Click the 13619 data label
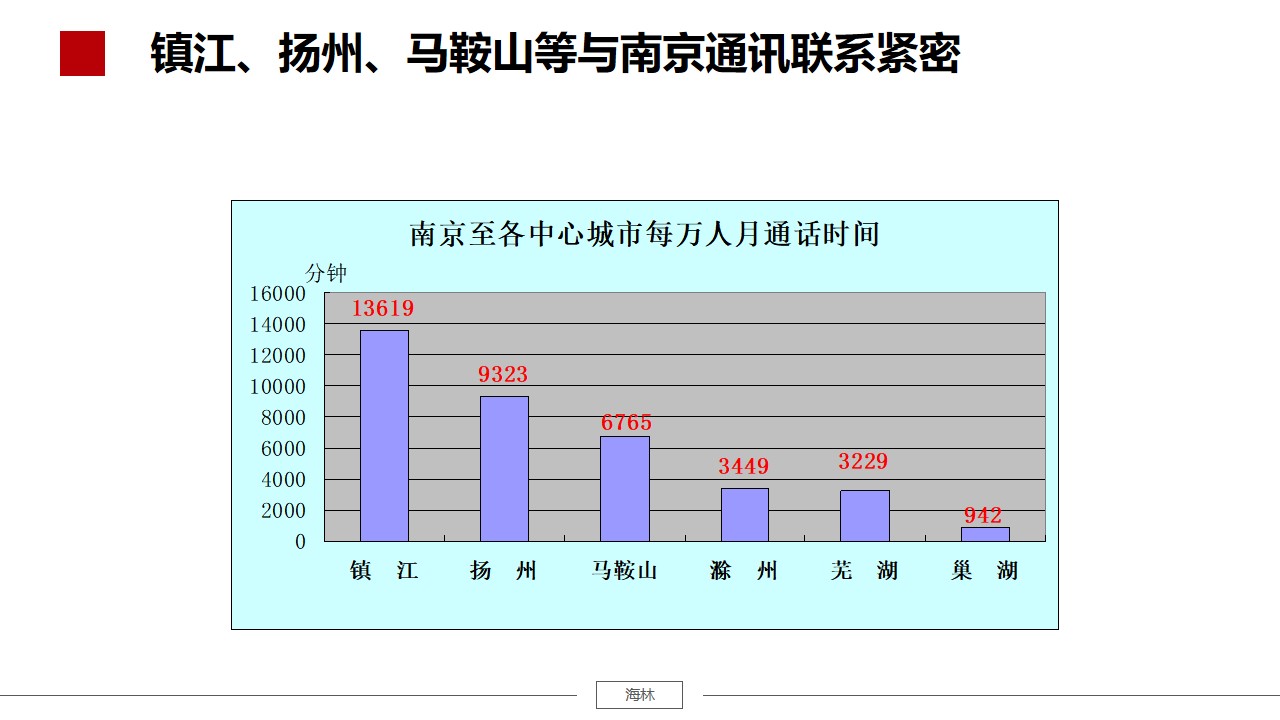The image size is (1280, 720). (x=382, y=309)
